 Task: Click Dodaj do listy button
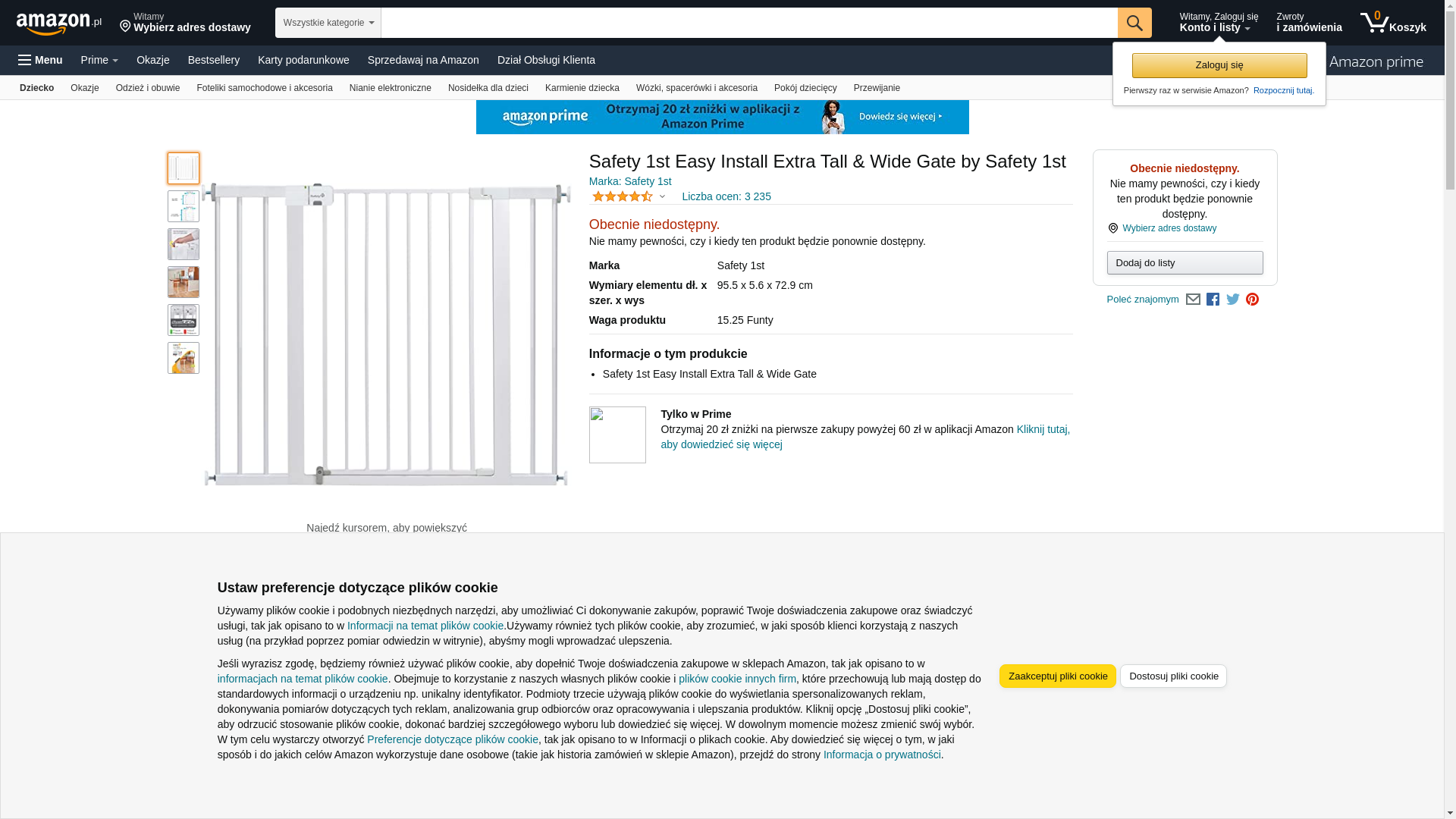[1184, 263]
